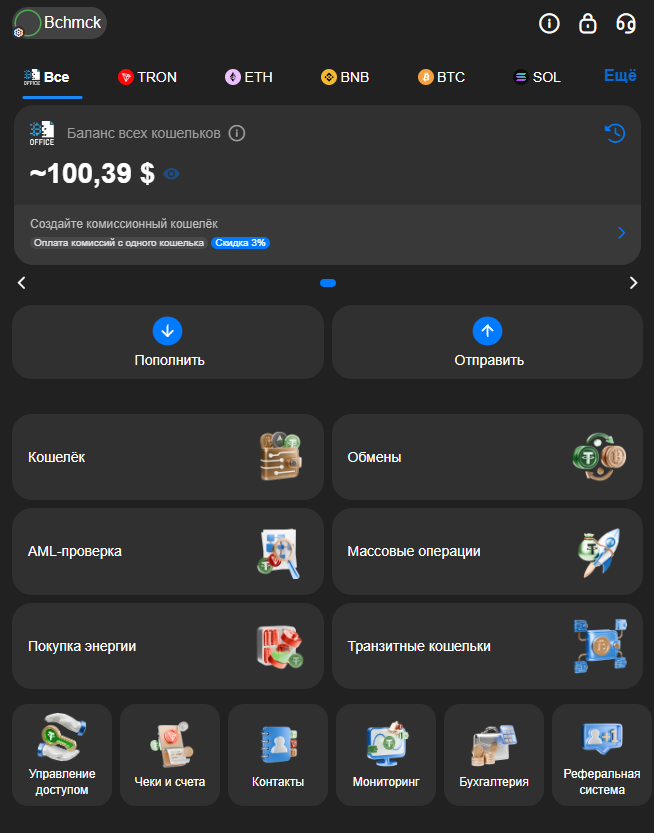Click the +1 icon for Реферальная система
Screen dimensions: 654x833
pos(602,738)
